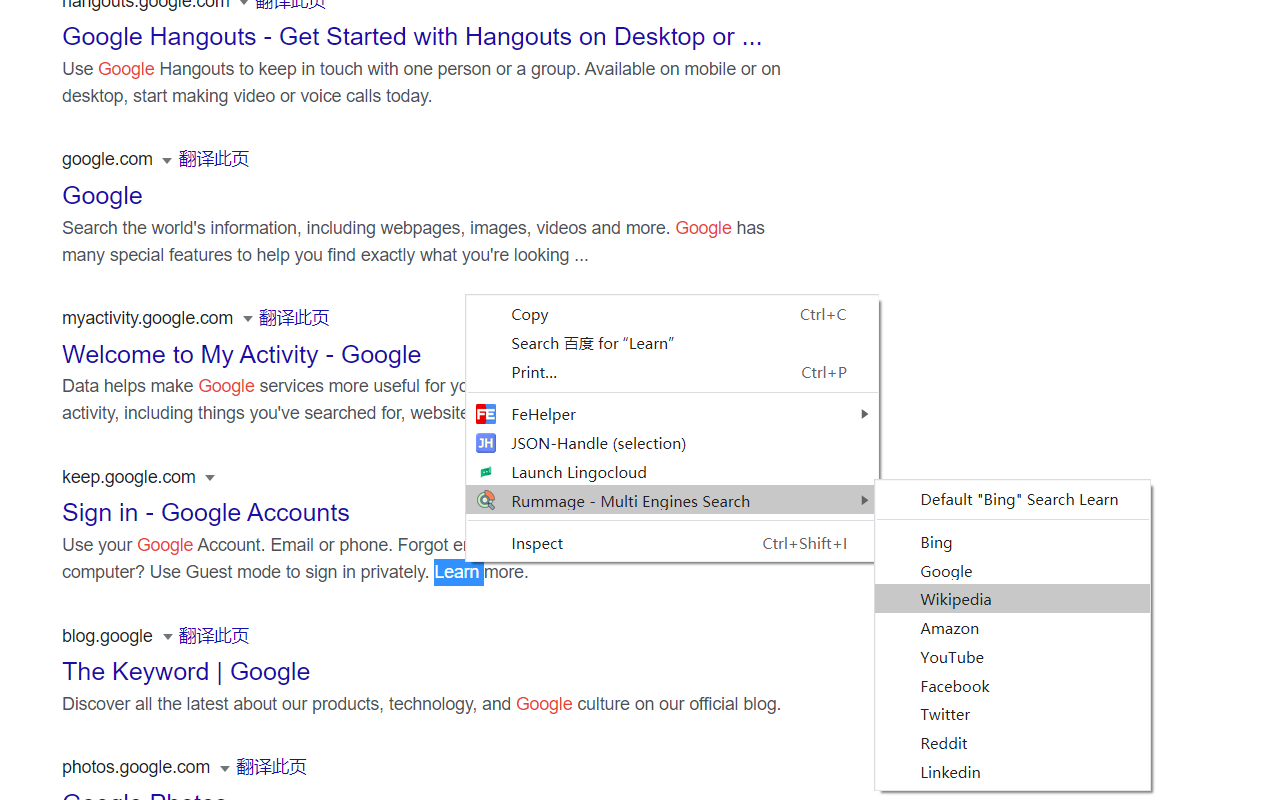Select Default "Bing" Search Learn
The height and width of the screenshot is (800, 1280).
[x=1013, y=499]
